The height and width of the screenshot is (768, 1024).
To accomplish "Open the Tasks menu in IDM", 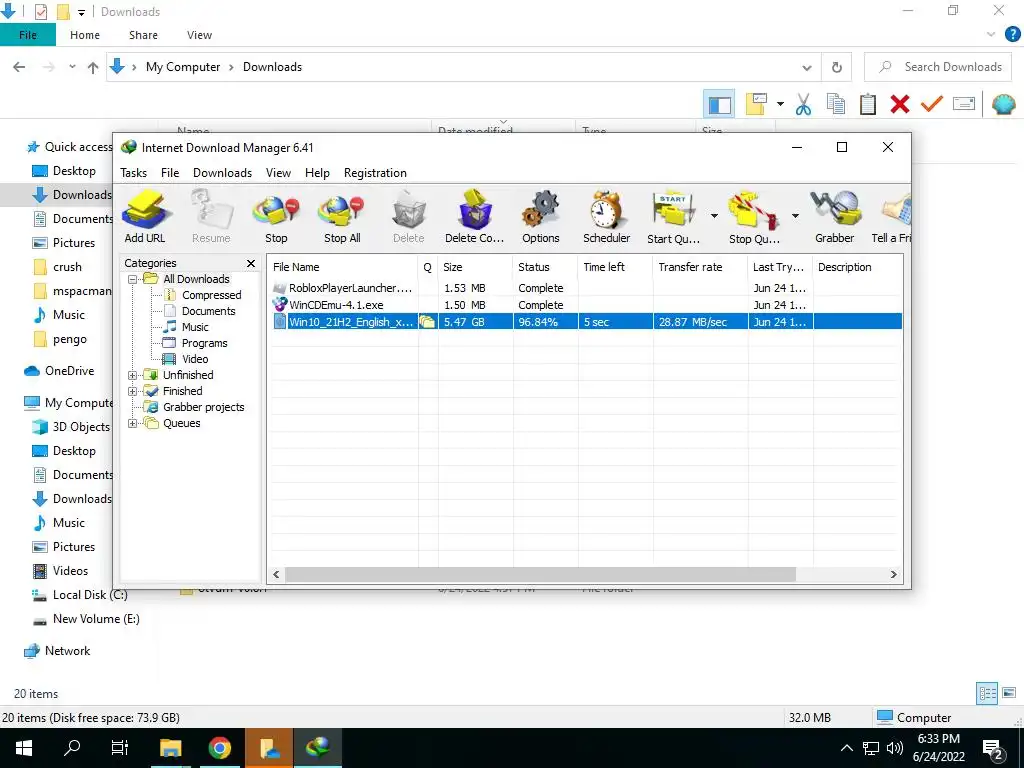I will point(133,173).
